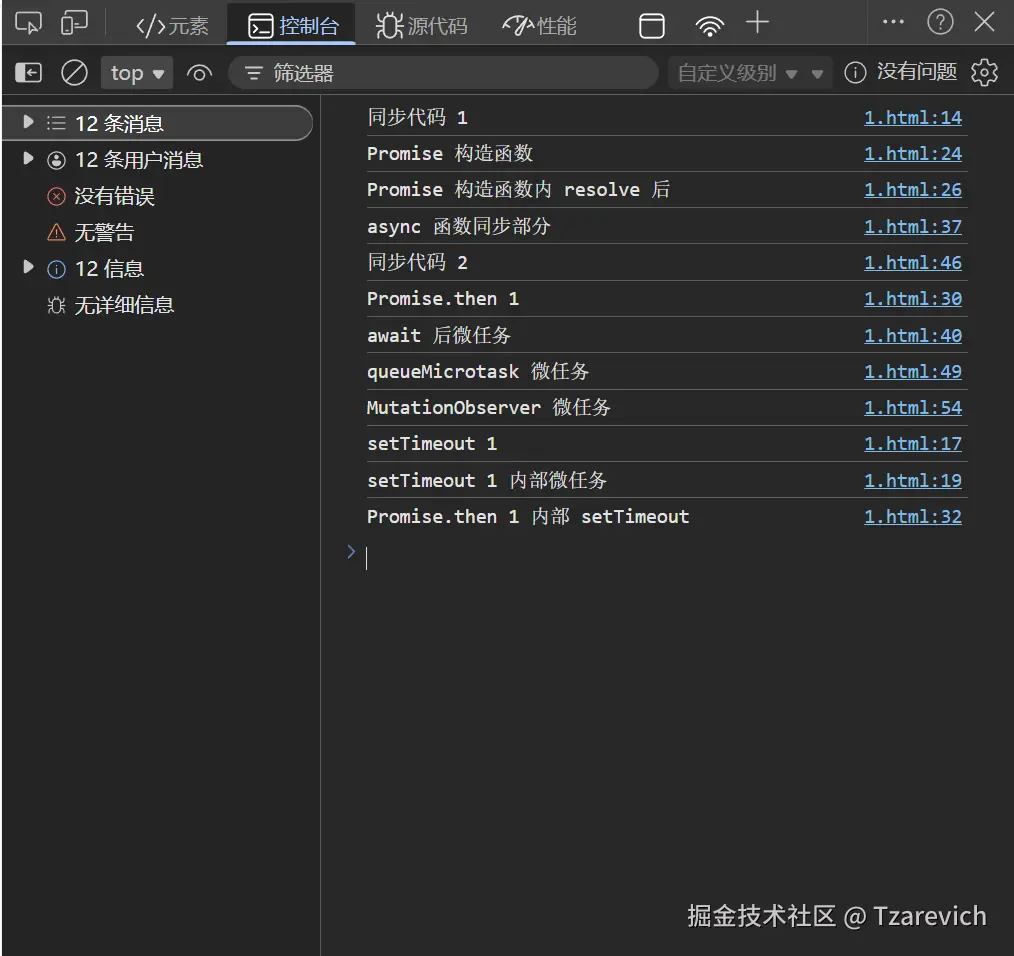Viewport: 1014px width, 956px height.
Task: Open source link 1.html:32
Action: point(912,517)
